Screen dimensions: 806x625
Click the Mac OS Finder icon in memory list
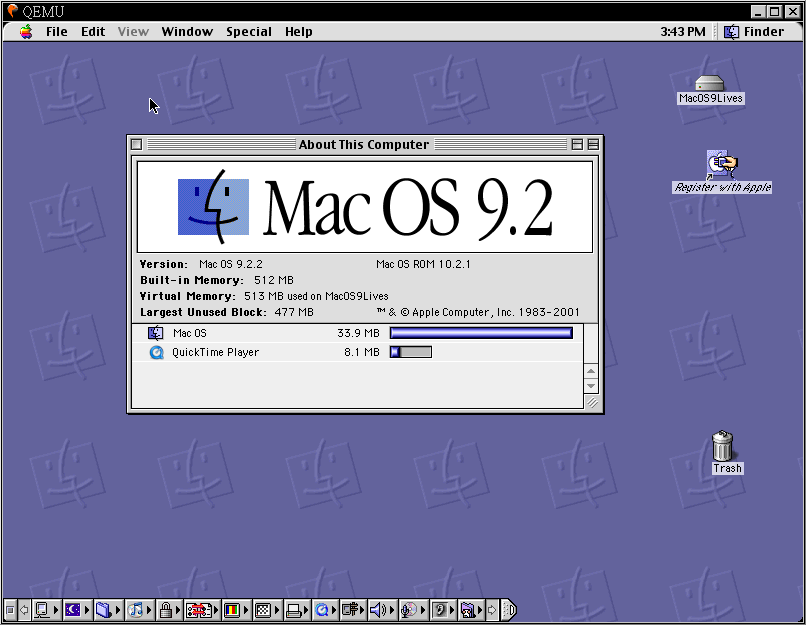pyautogui.click(x=156, y=333)
